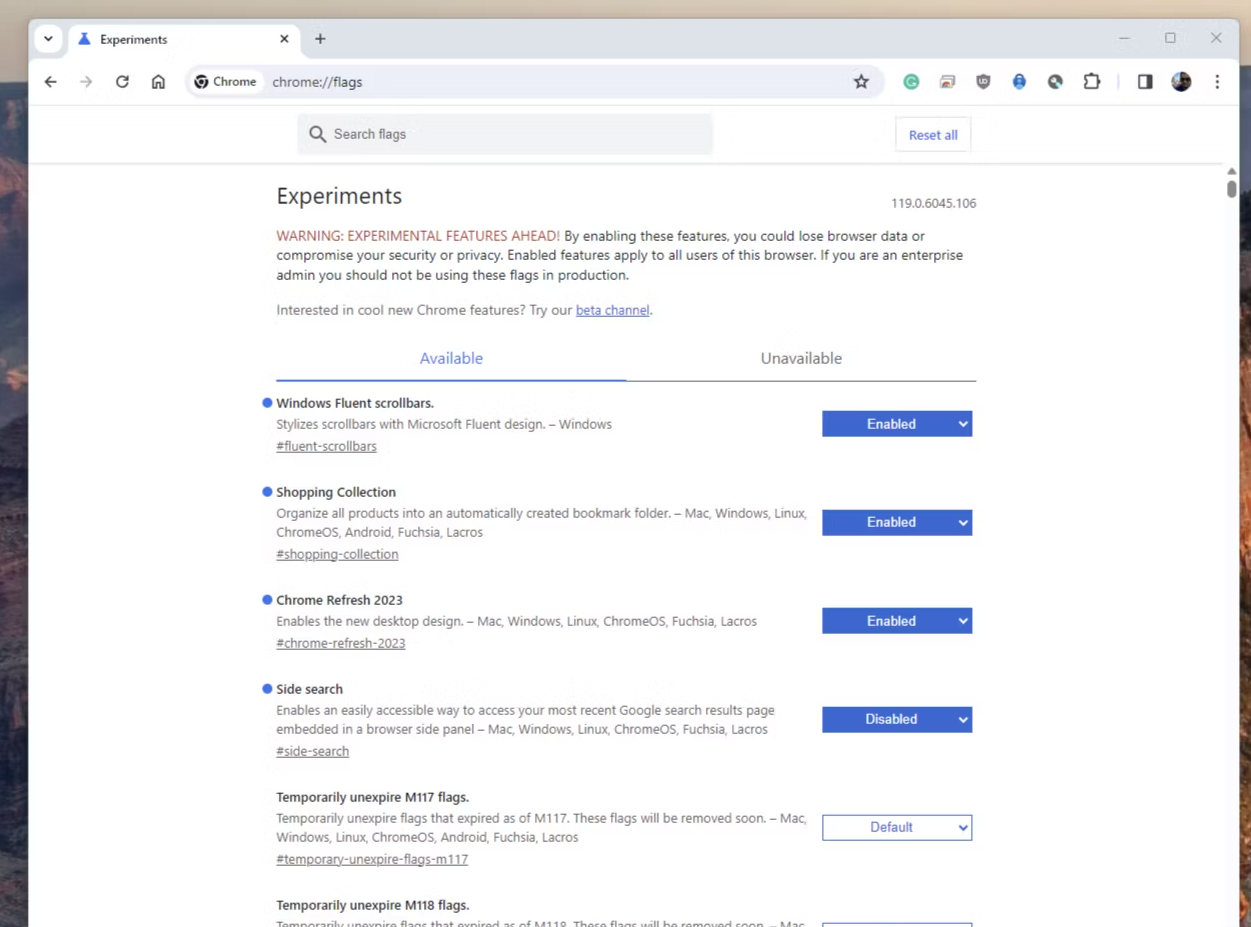The image size is (1251, 927).
Task: Click the forward navigation arrow
Action: point(86,82)
